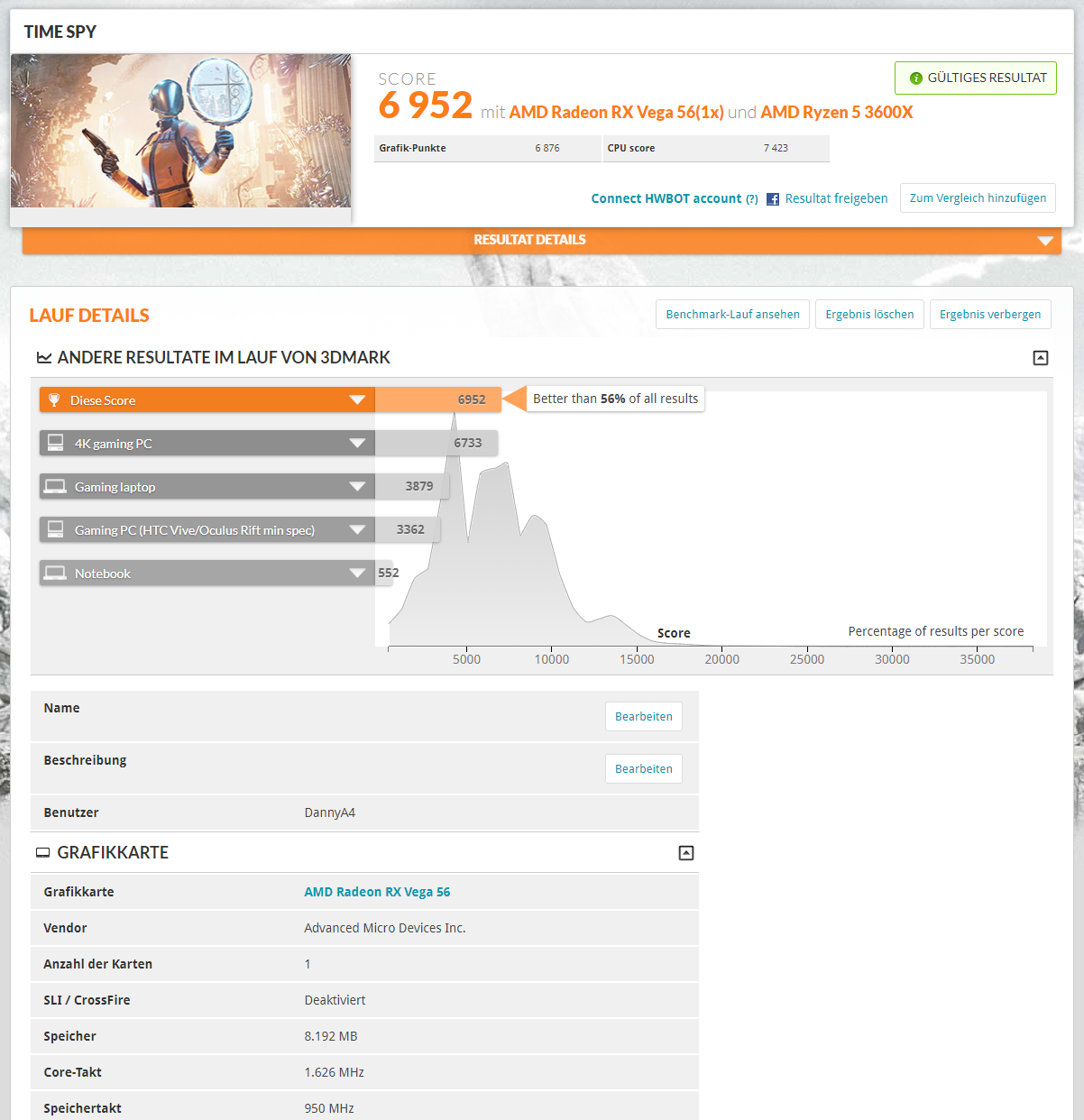This screenshot has width=1084, height=1120.
Task: Click the Core-Takt value 1.626 MHz
Action: point(335,1072)
